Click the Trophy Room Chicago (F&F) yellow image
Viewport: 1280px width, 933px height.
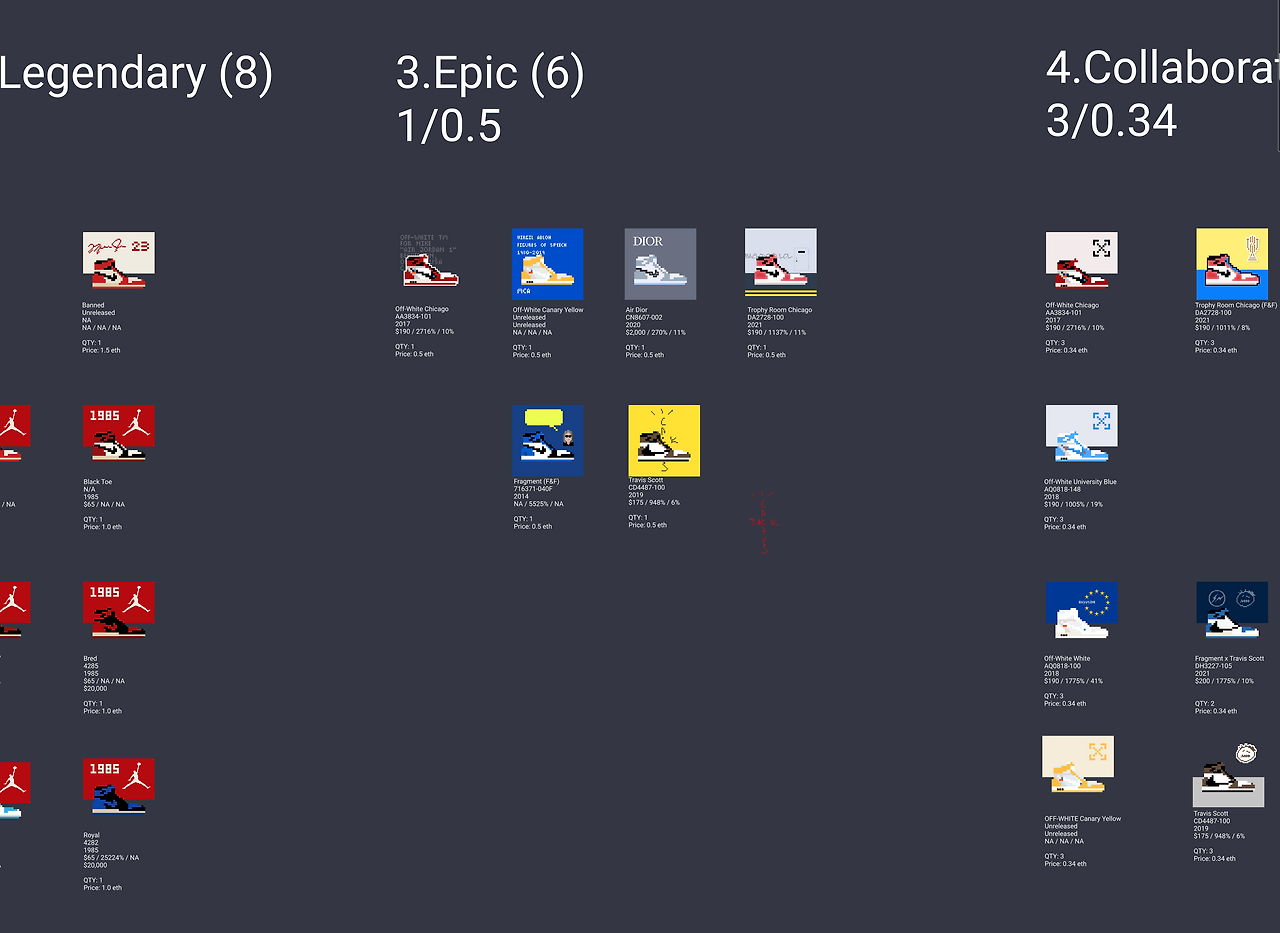coord(1238,264)
